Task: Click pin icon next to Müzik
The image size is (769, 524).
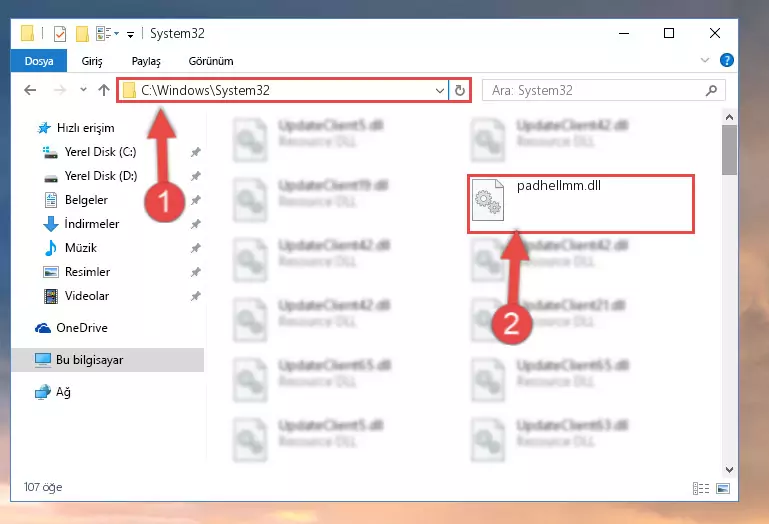Action: click(196, 248)
